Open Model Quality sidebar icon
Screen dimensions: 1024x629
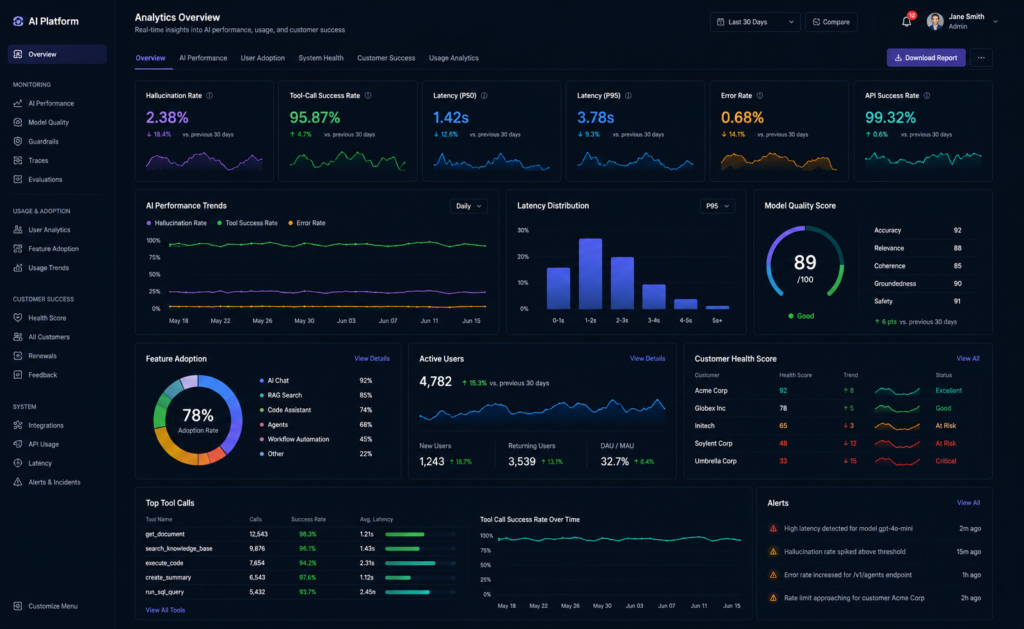click(18, 122)
